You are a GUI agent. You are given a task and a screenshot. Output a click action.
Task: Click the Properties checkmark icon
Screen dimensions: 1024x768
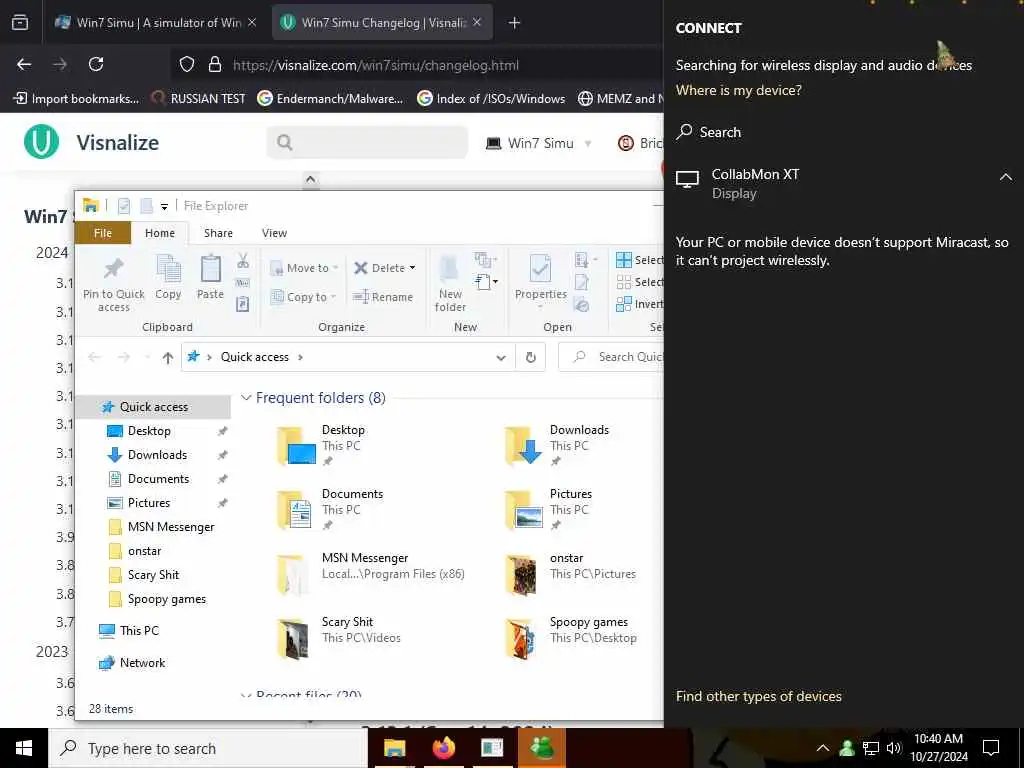[x=540, y=270]
